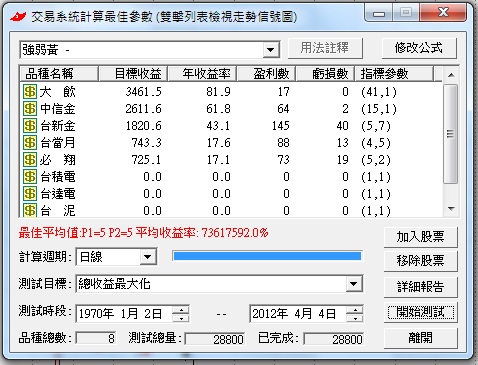Open the 計算週期 日線 dropdown
The image size is (478, 365).
[x=147, y=257]
